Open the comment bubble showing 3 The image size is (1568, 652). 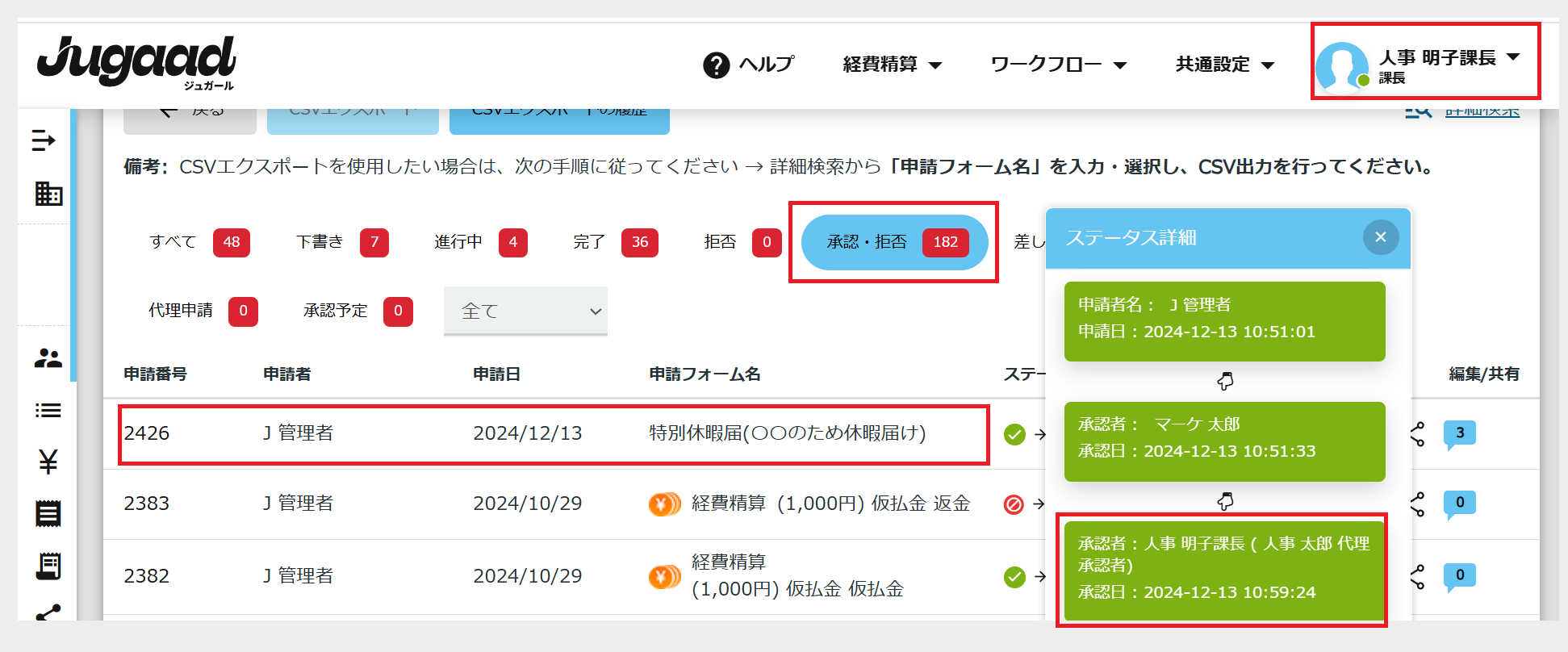(x=1459, y=433)
